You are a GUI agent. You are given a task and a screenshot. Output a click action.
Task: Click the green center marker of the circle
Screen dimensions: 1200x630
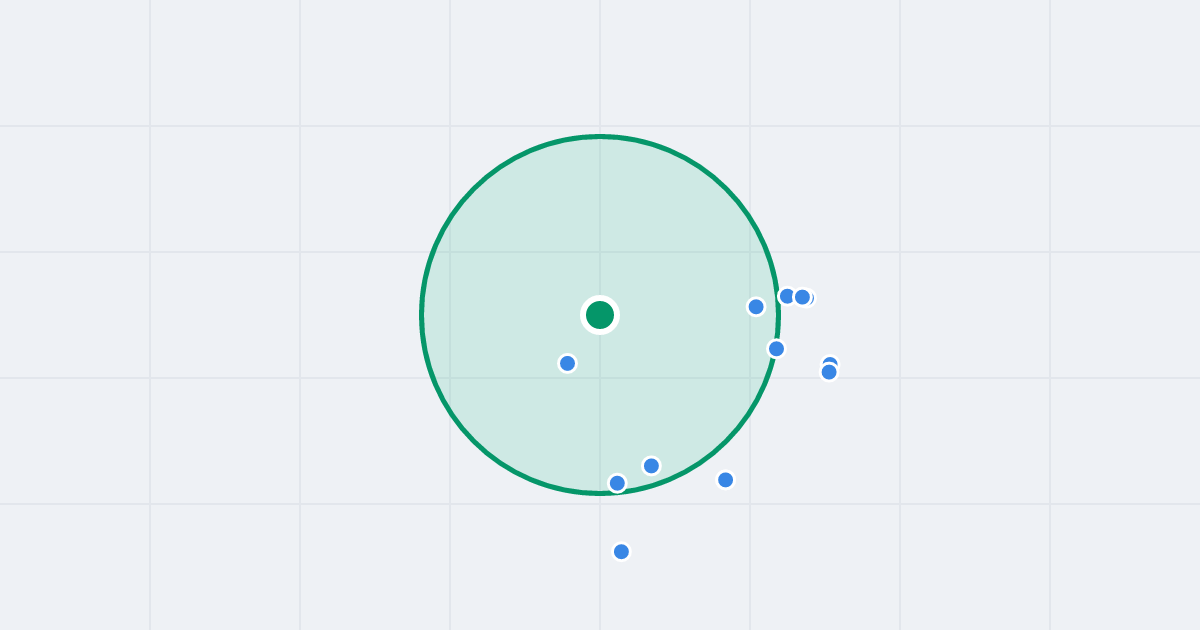(600, 315)
